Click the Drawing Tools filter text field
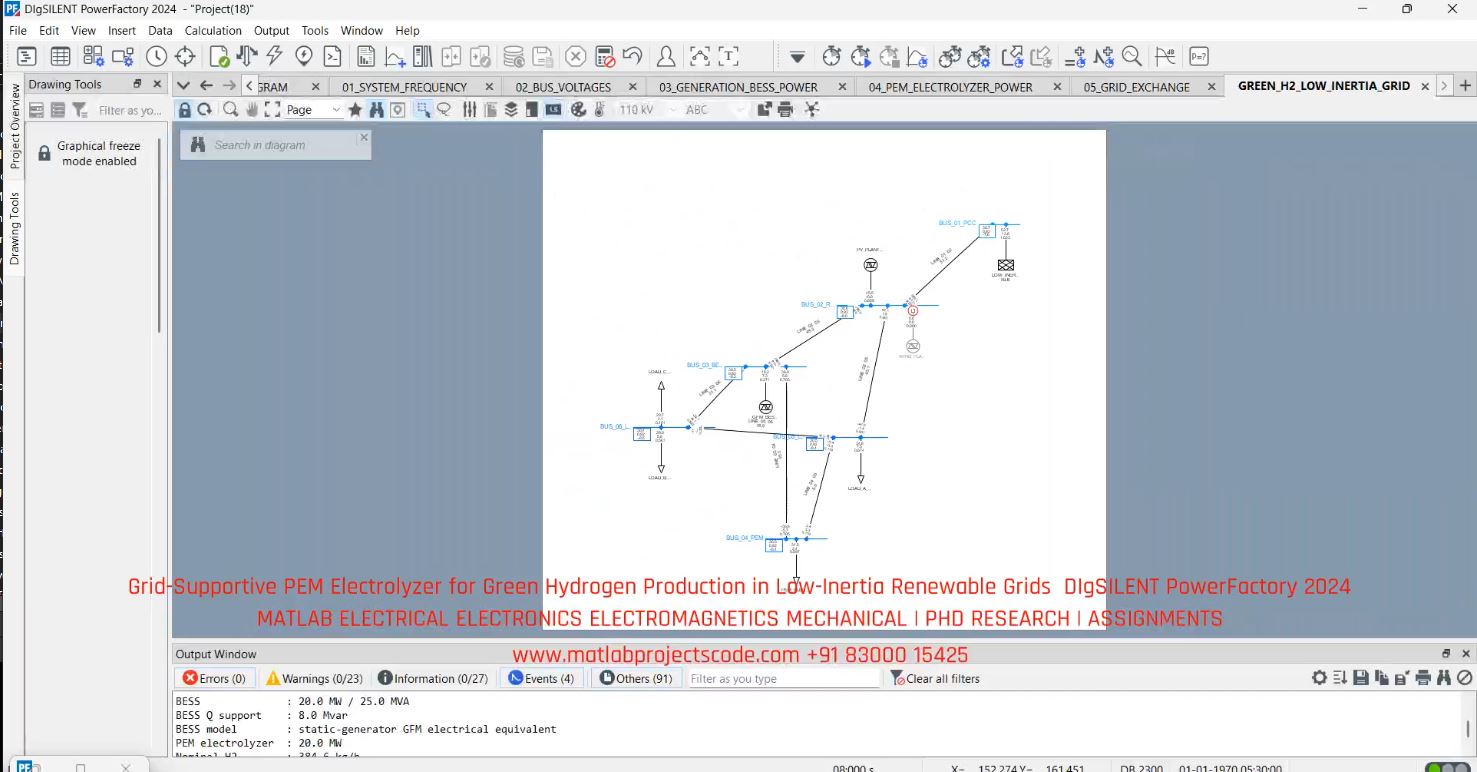Viewport: 1477px width, 772px height. click(129, 110)
